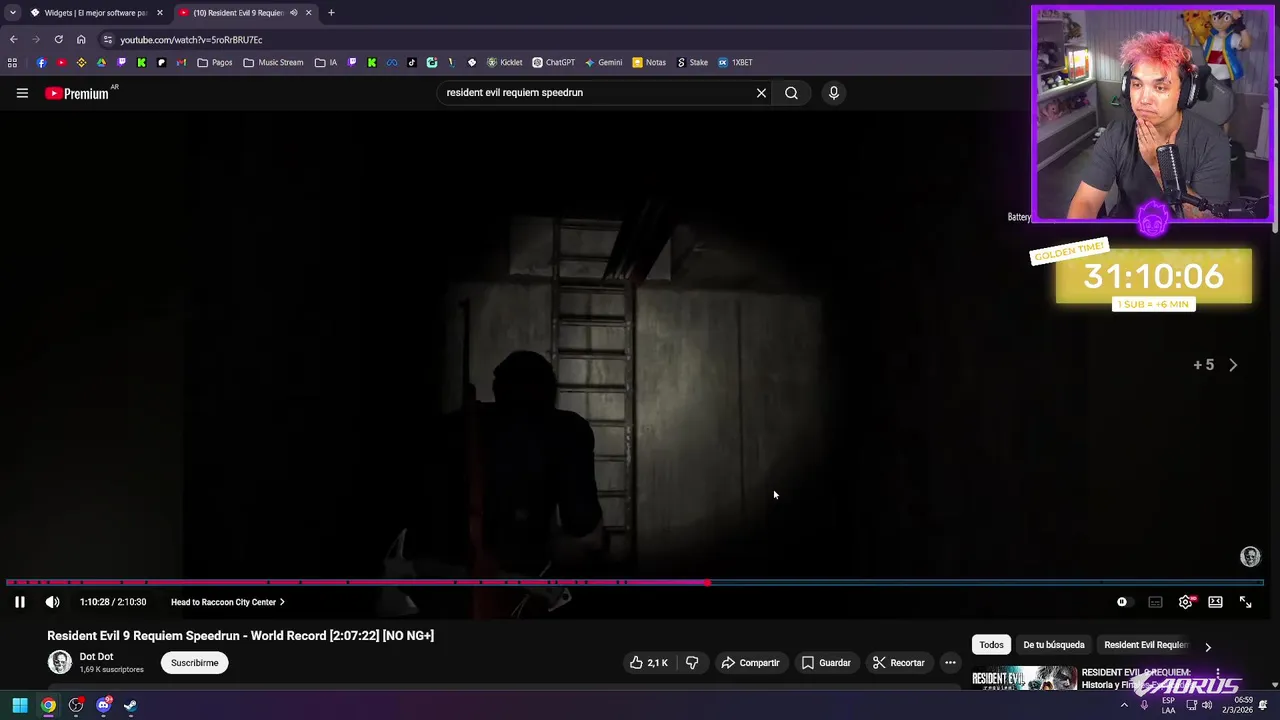This screenshot has width=1280, height=720.
Task: Expand the Pagos bookmark folder
Action: point(215,62)
